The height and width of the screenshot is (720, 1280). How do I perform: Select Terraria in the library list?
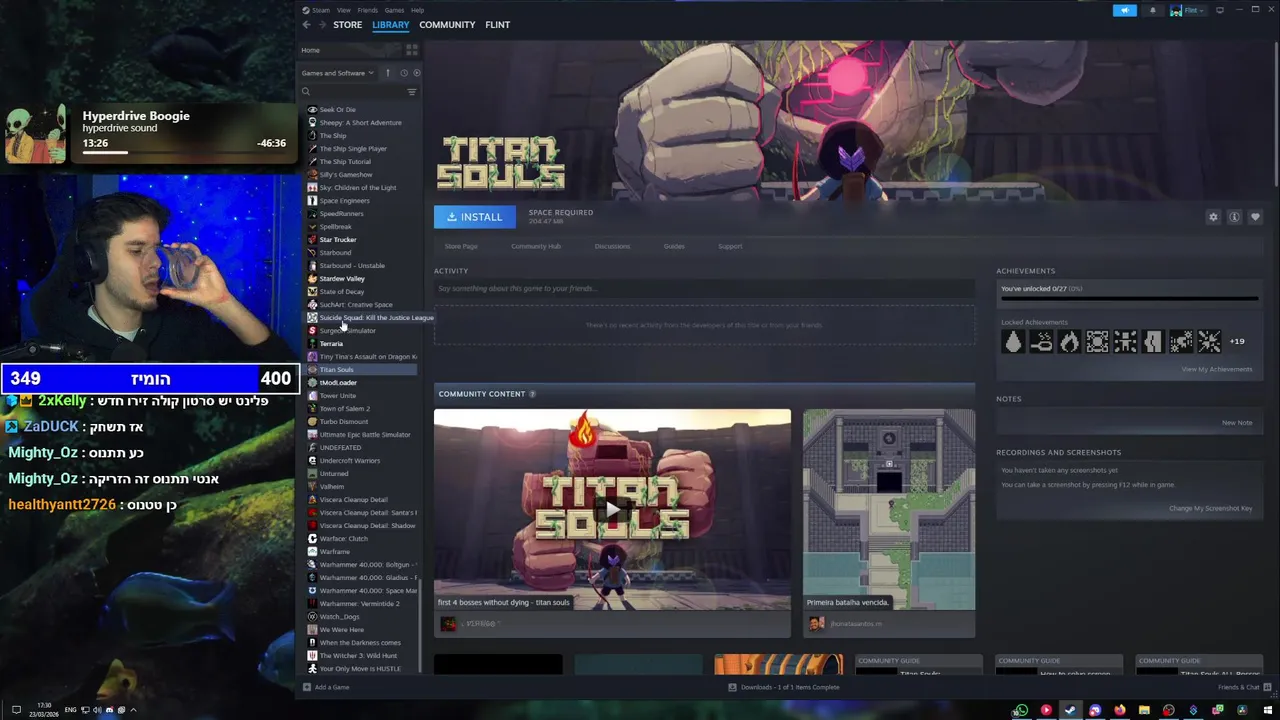pyautogui.click(x=331, y=344)
